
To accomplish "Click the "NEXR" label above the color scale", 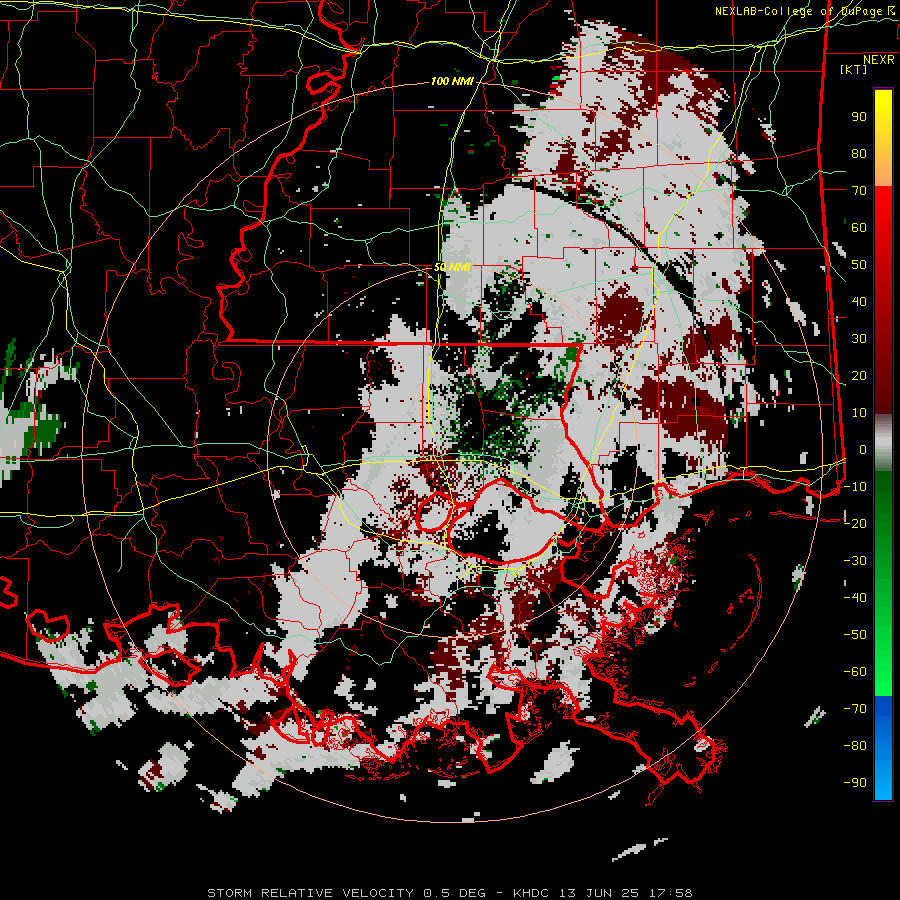I will [x=879, y=60].
